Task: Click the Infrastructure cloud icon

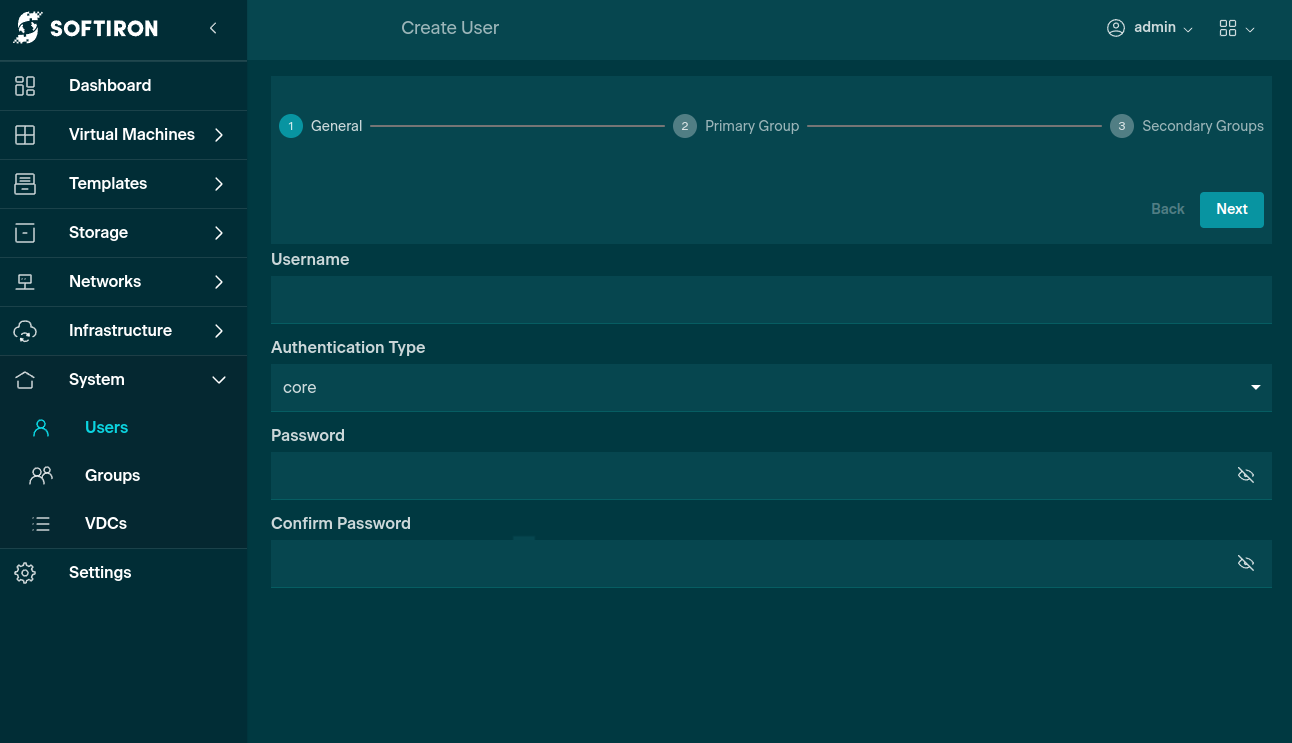Action: pyautogui.click(x=25, y=331)
